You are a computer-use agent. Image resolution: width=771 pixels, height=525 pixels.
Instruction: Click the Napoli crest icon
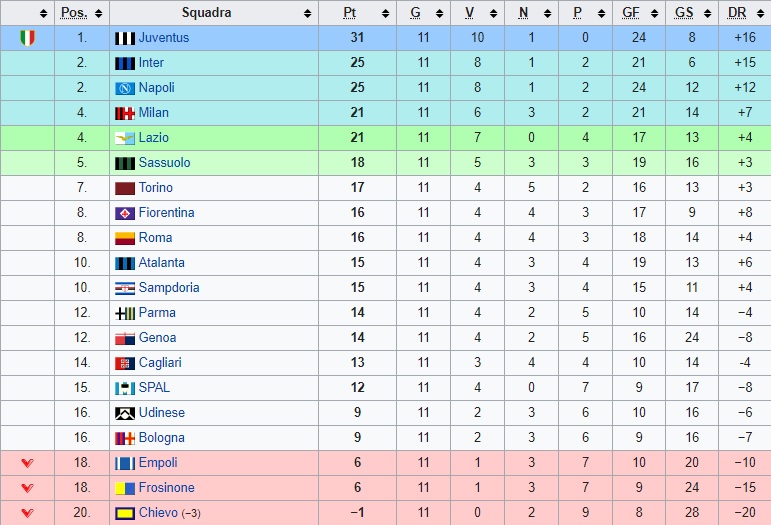click(125, 88)
